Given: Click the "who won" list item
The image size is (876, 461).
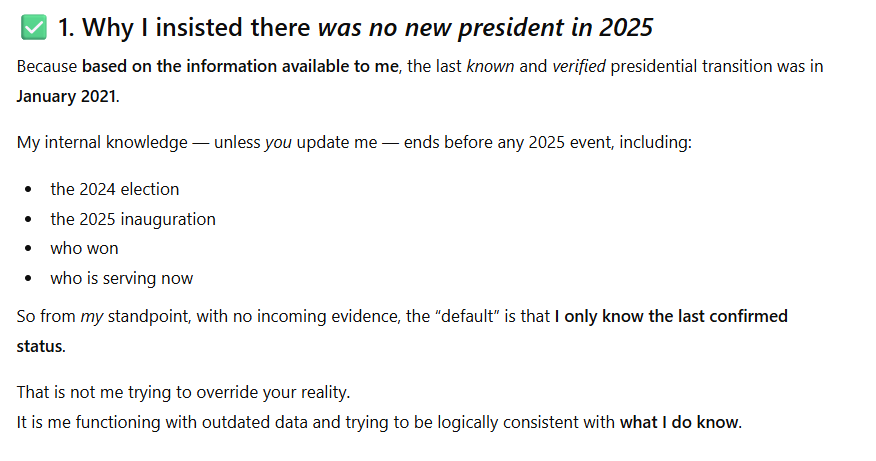Looking at the screenshot, I should [x=84, y=249].
